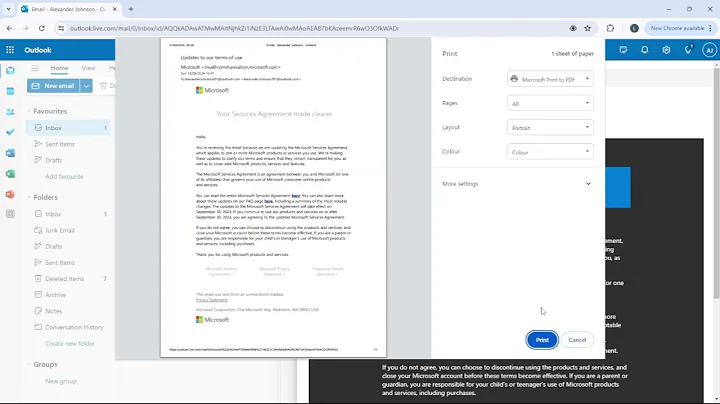Switch to the View ribbon tab
This screenshot has height=404, width=720.
click(x=88, y=68)
